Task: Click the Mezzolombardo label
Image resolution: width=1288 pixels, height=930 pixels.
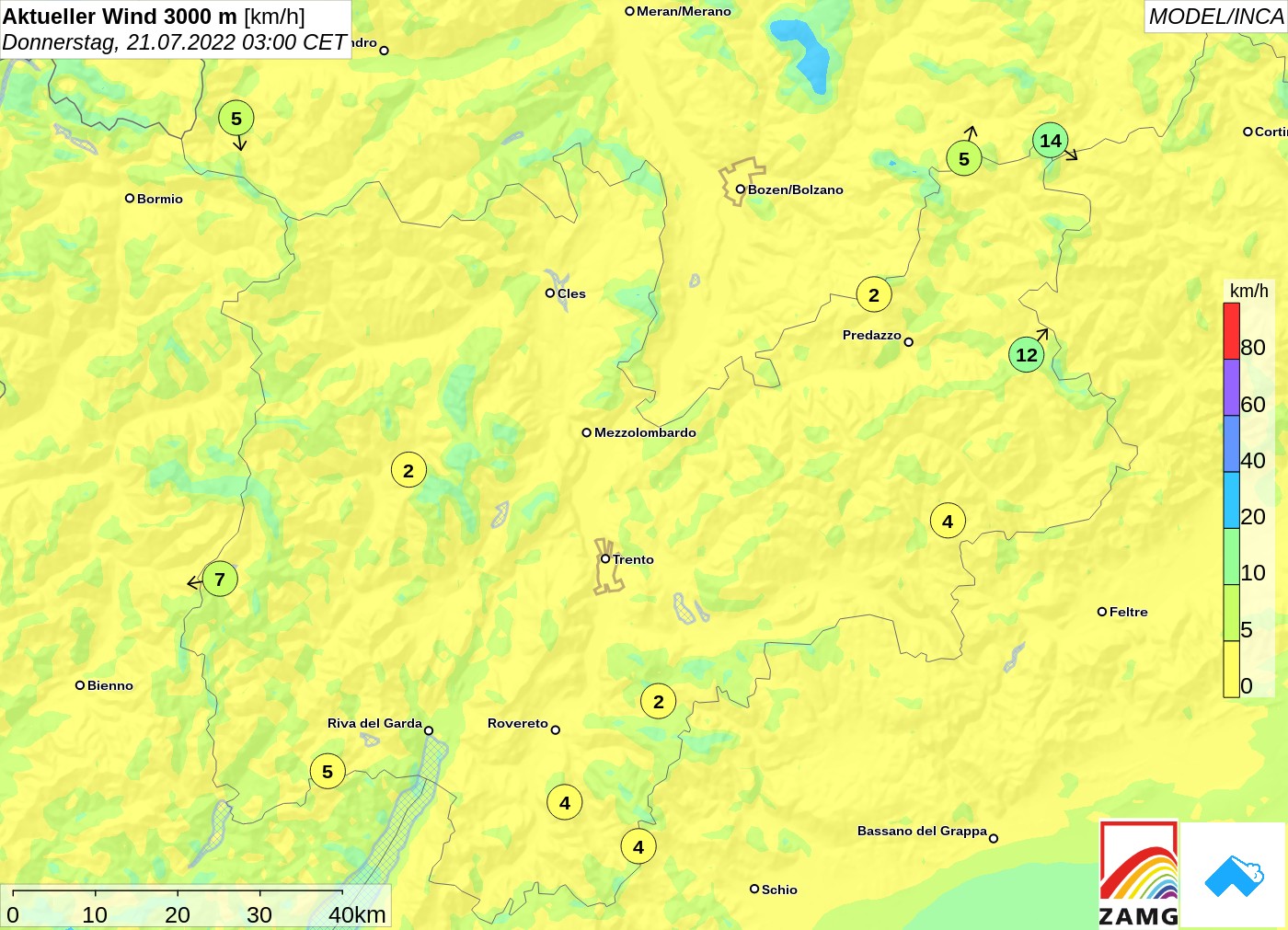Action: 645,433
